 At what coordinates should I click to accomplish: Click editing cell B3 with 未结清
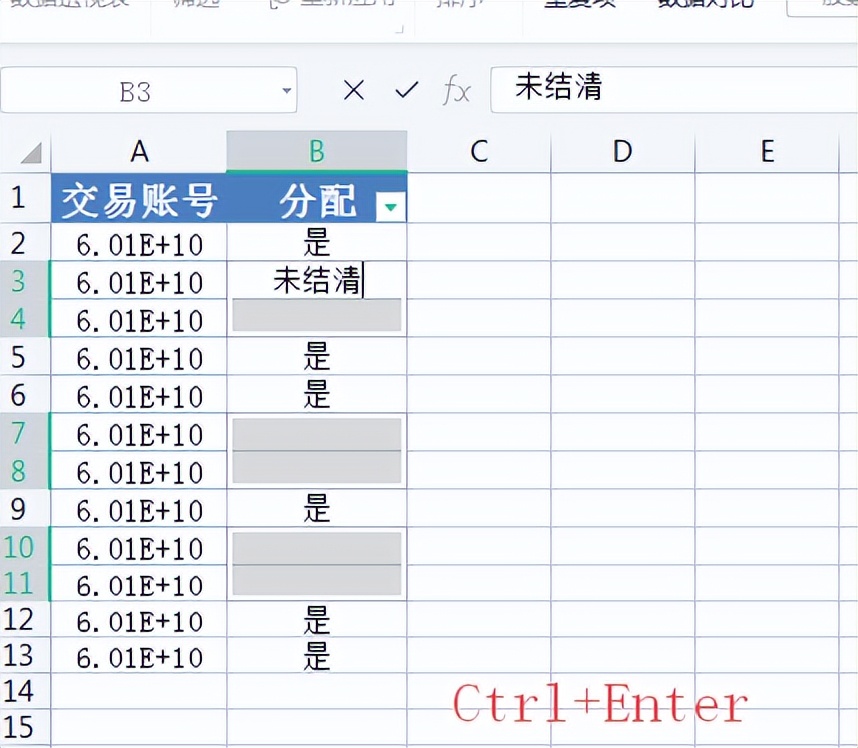point(317,280)
